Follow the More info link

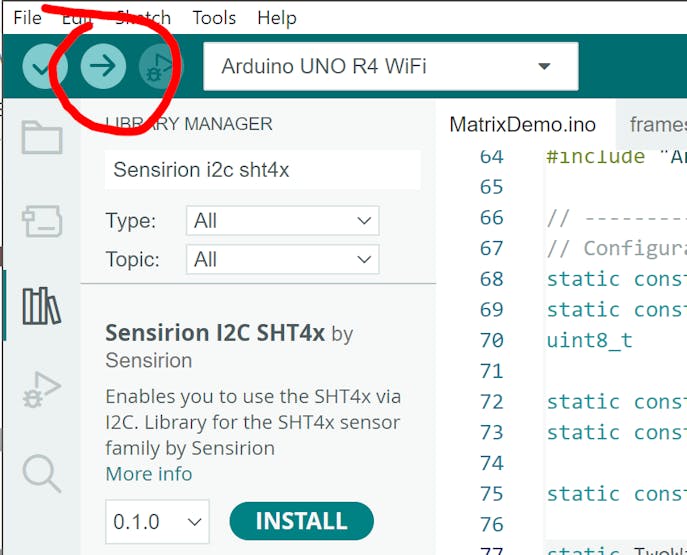pyautogui.click(x=149, y=474)
